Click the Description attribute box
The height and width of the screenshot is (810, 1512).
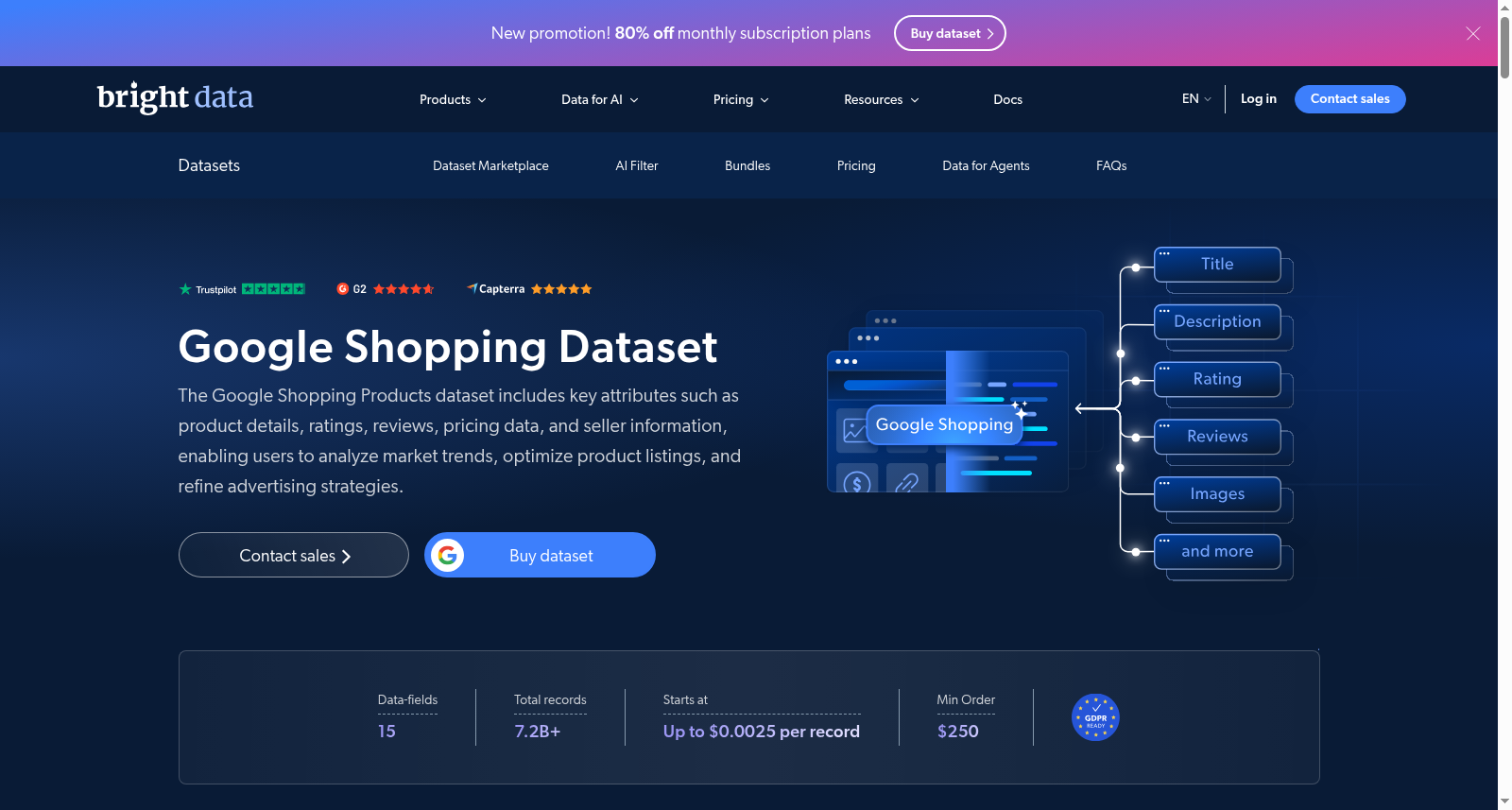coord(1217,321)
